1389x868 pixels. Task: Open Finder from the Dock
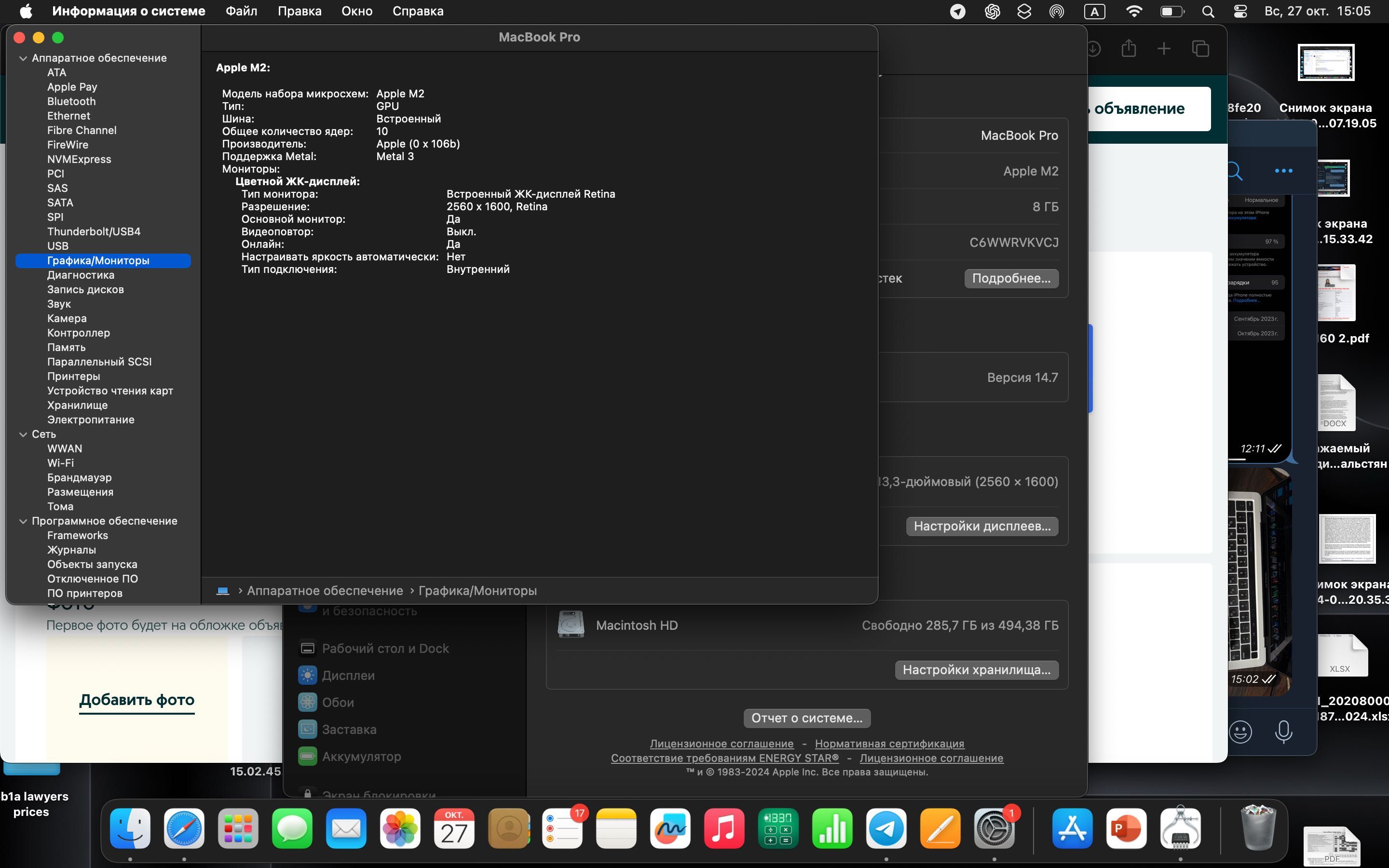tap(130, 828)
